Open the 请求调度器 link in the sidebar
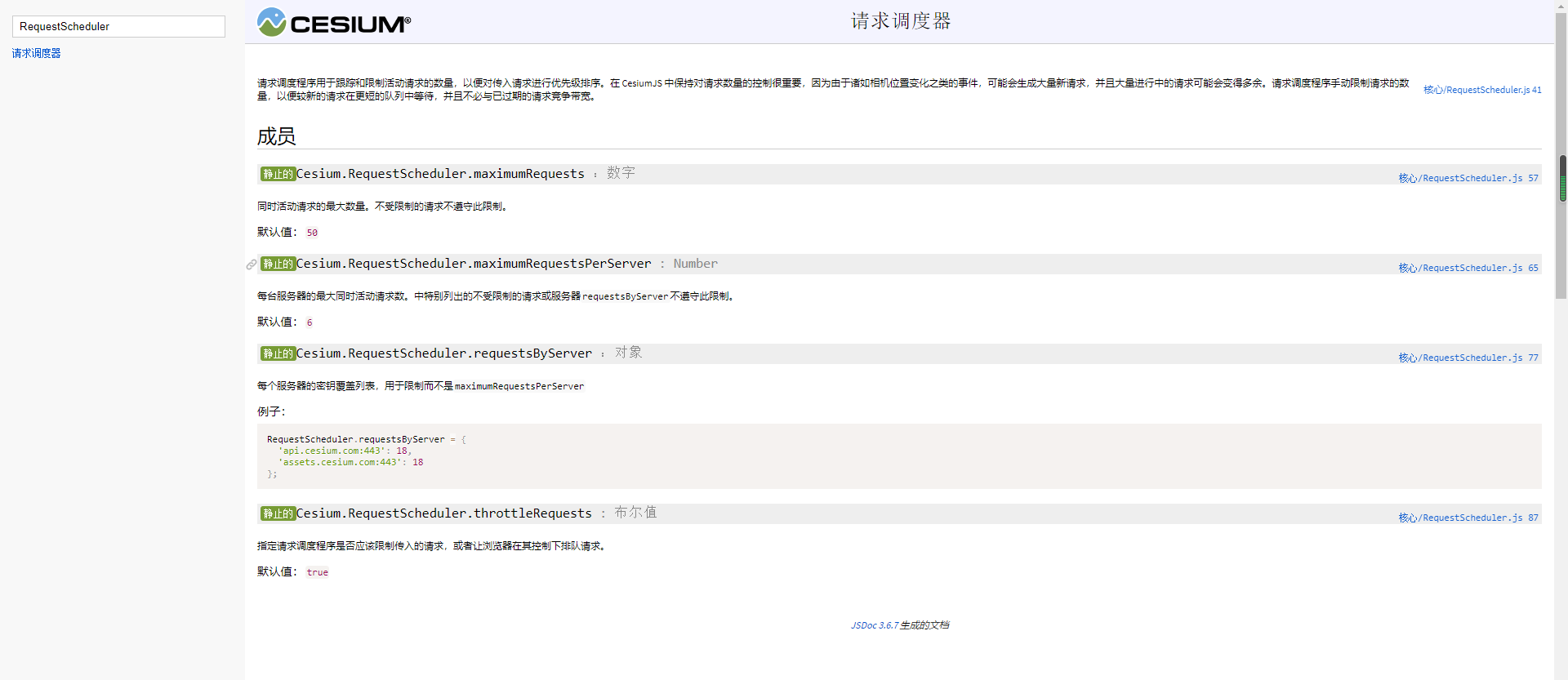The height and width of the screenshot is (680, 1568). [36, 53]
